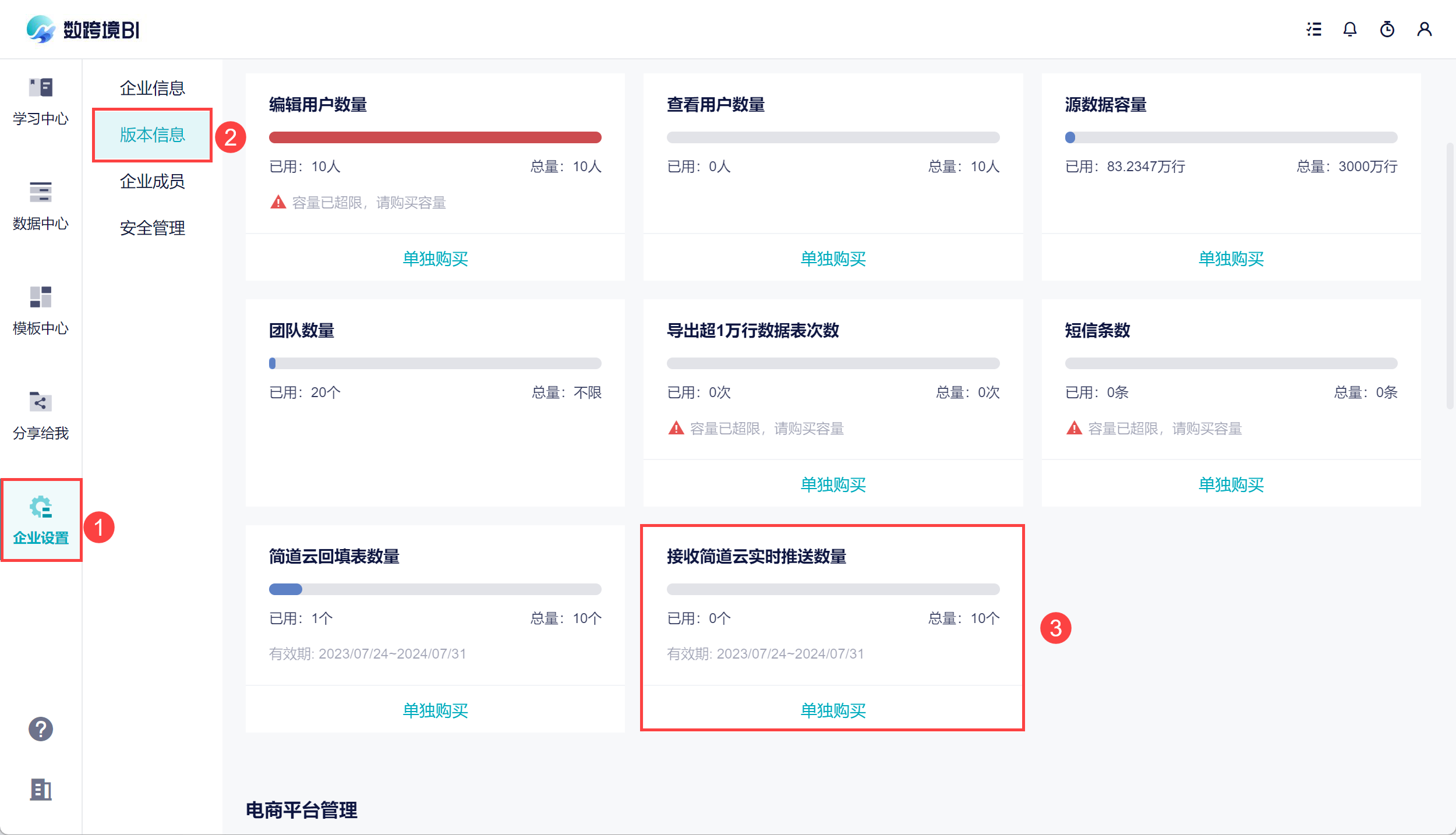The image size is (1456, 835).
Task: Open 模板中心 from sidebar
Action: (41, 311)
